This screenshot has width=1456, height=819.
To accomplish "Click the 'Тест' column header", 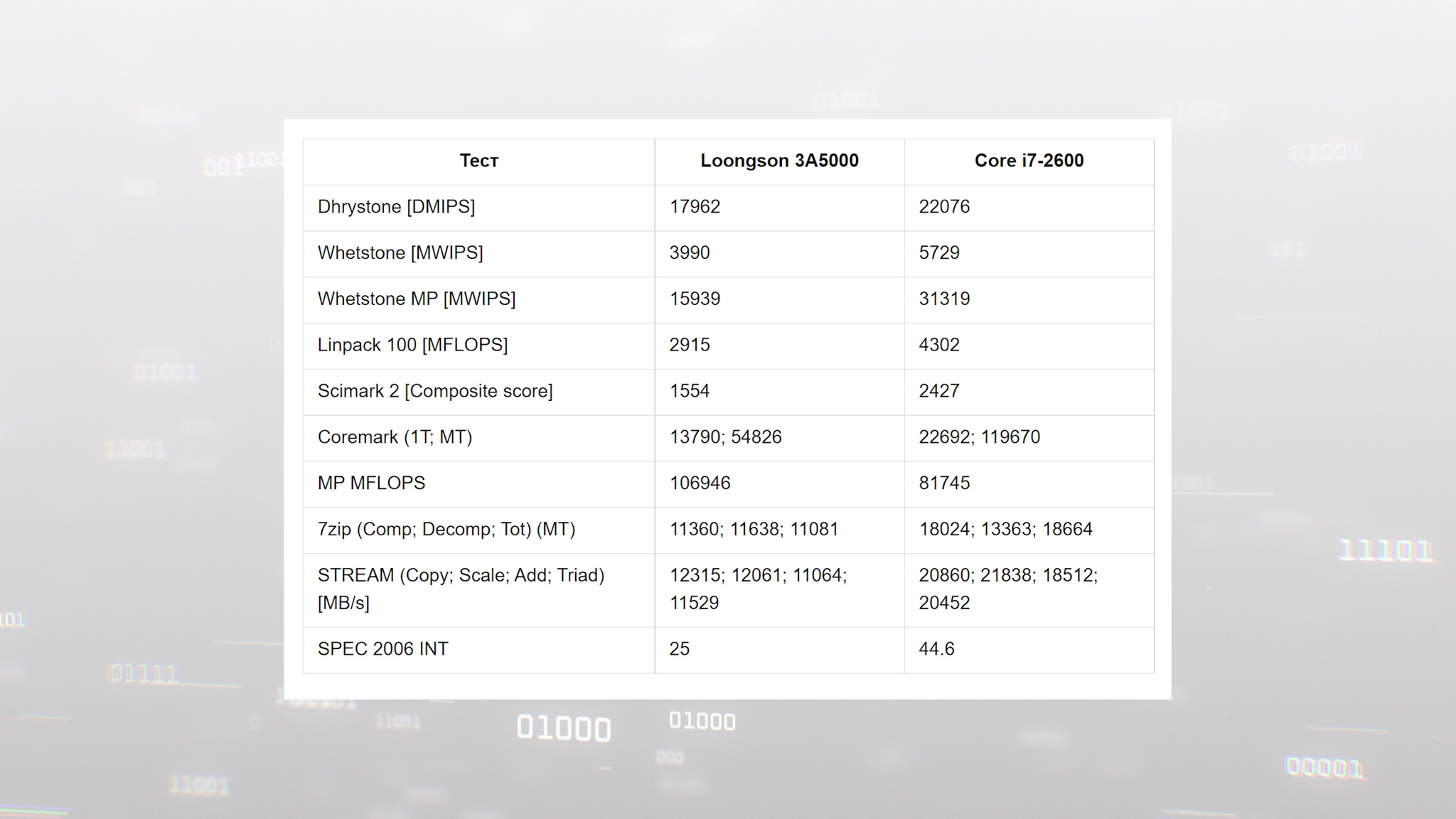I will point(478,161).
